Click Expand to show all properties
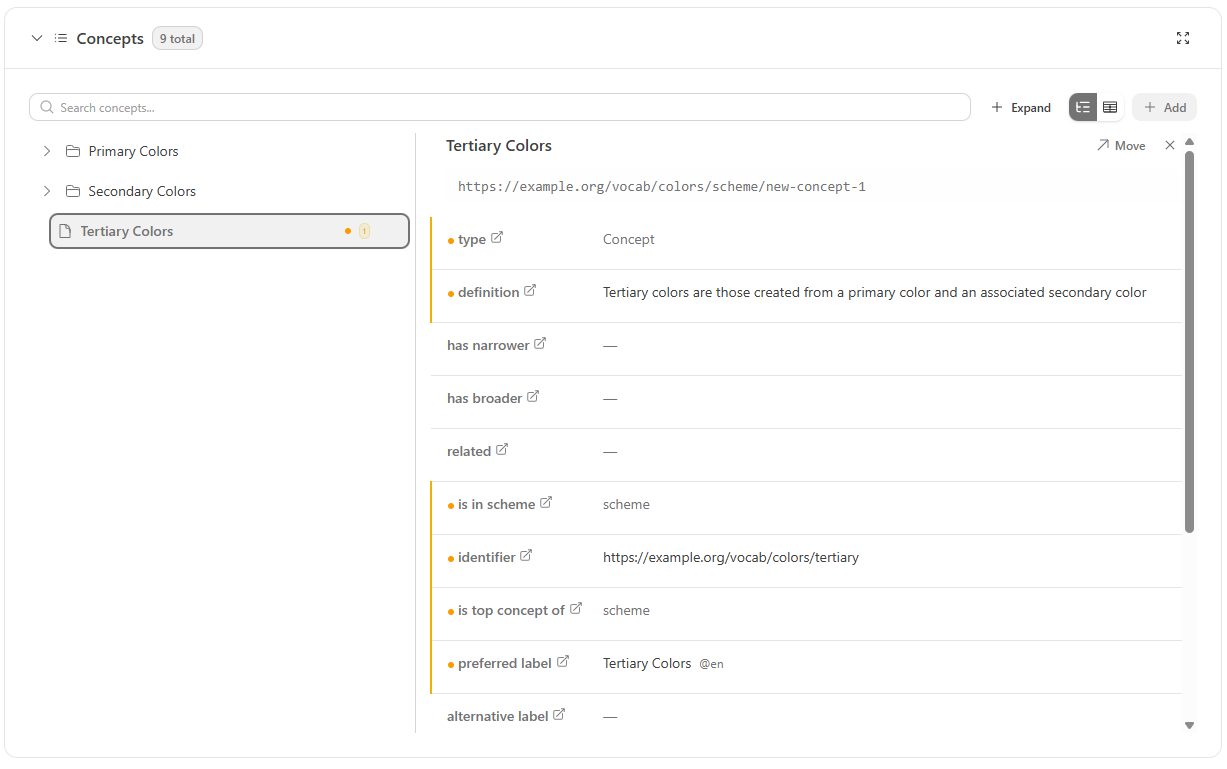This screenshot has width=1227, height=769. (1021, 107)
